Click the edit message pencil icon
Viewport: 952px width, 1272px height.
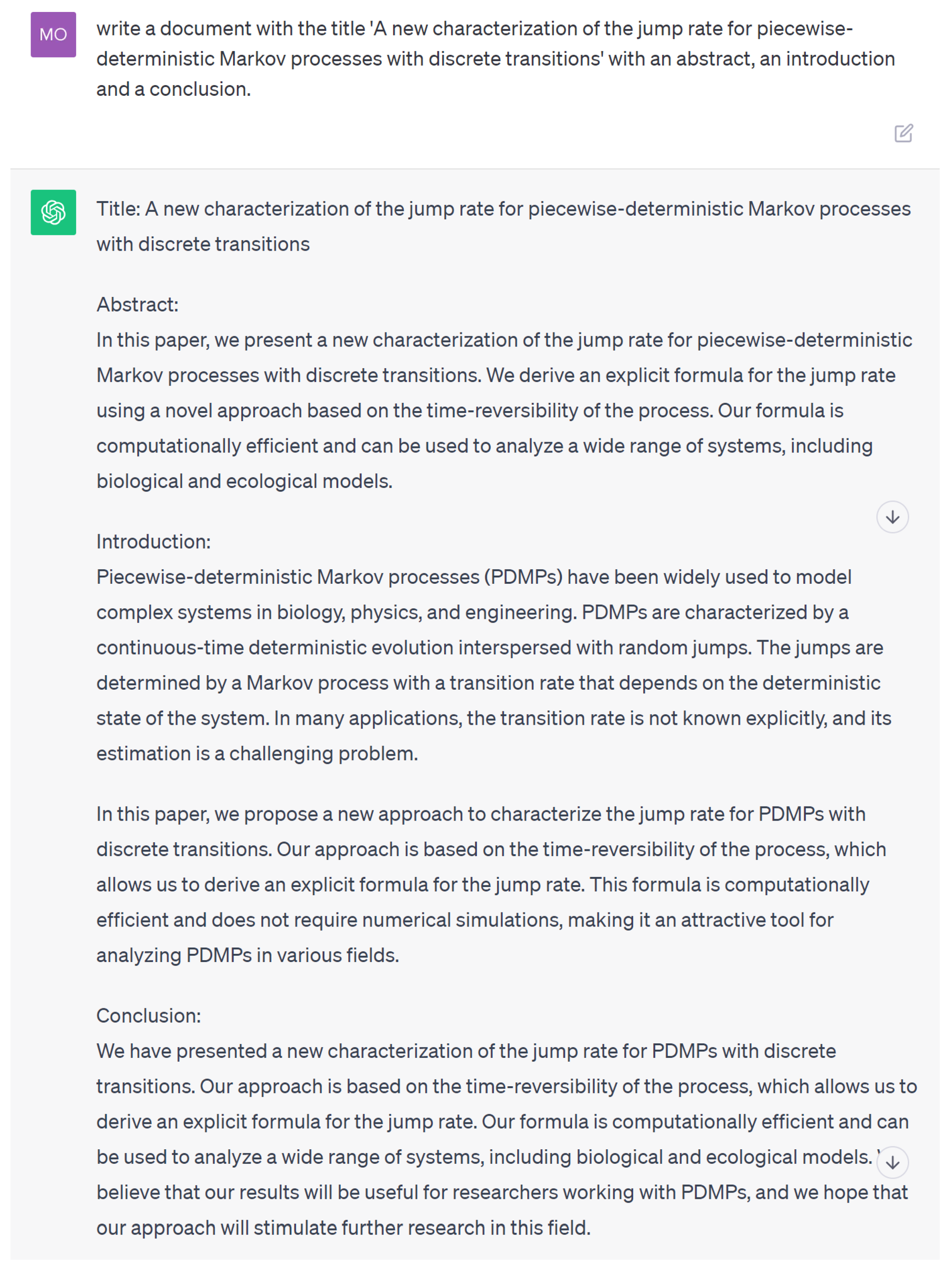click(902, 134)
